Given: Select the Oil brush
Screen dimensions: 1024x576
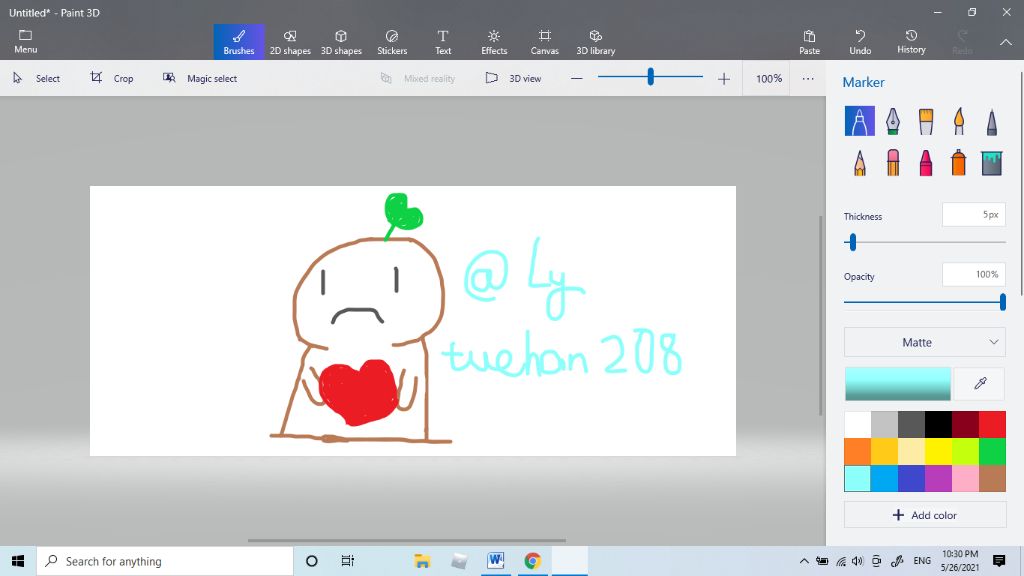Looking at the screenshot, I should [x=925, y=121].
